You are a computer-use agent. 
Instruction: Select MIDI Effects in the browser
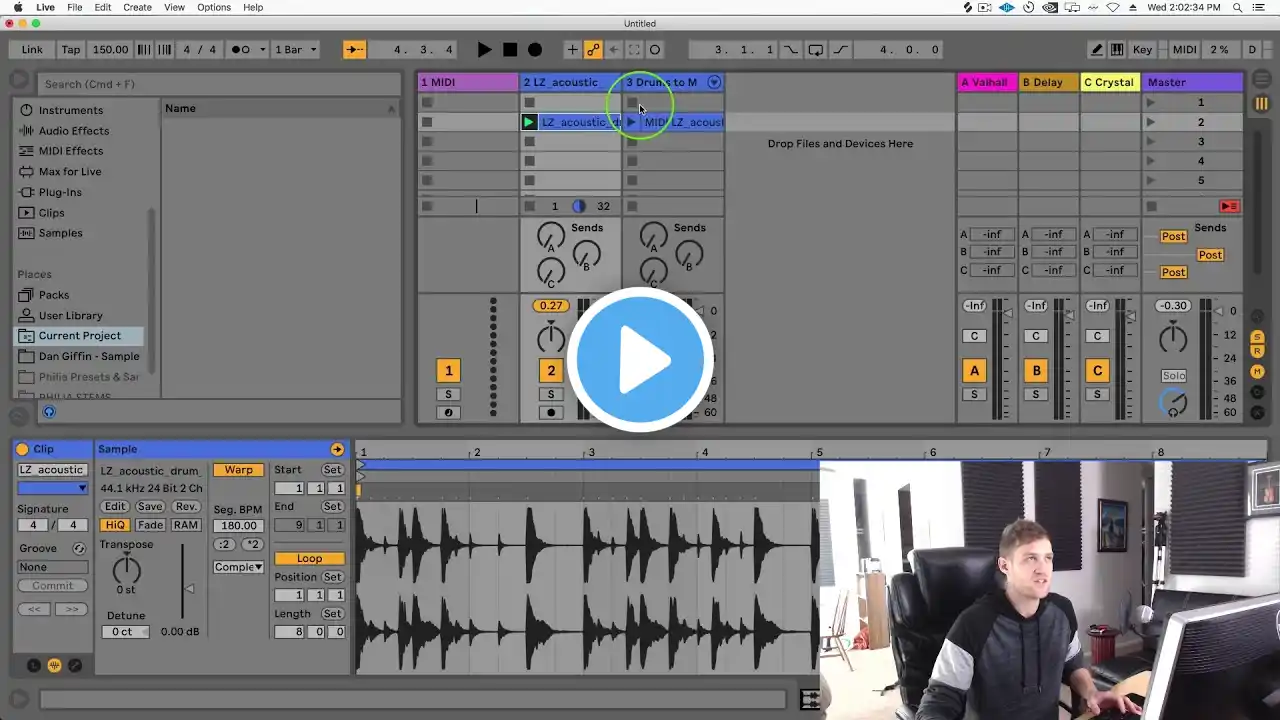click(x=70, y=151)
